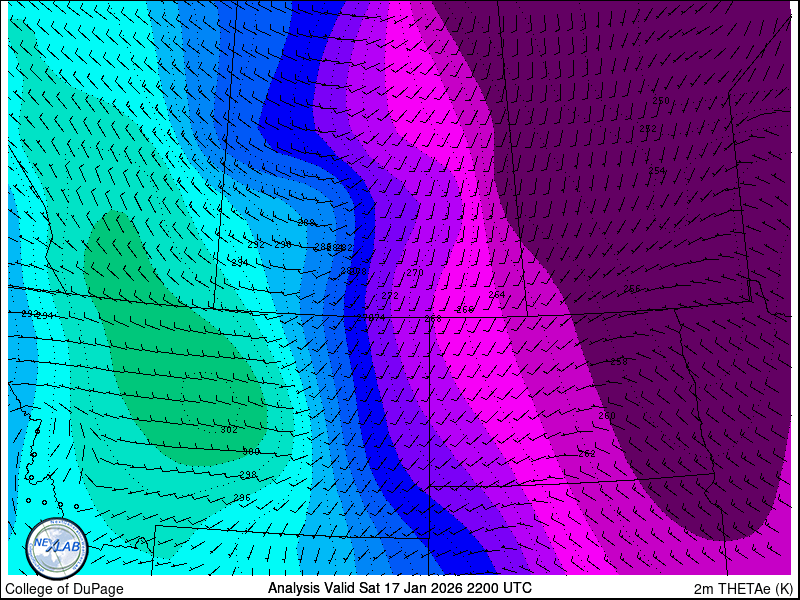Click the 302 contour label
The height and width of the screenshot is (600, 800).
click(x=229, y=430)
